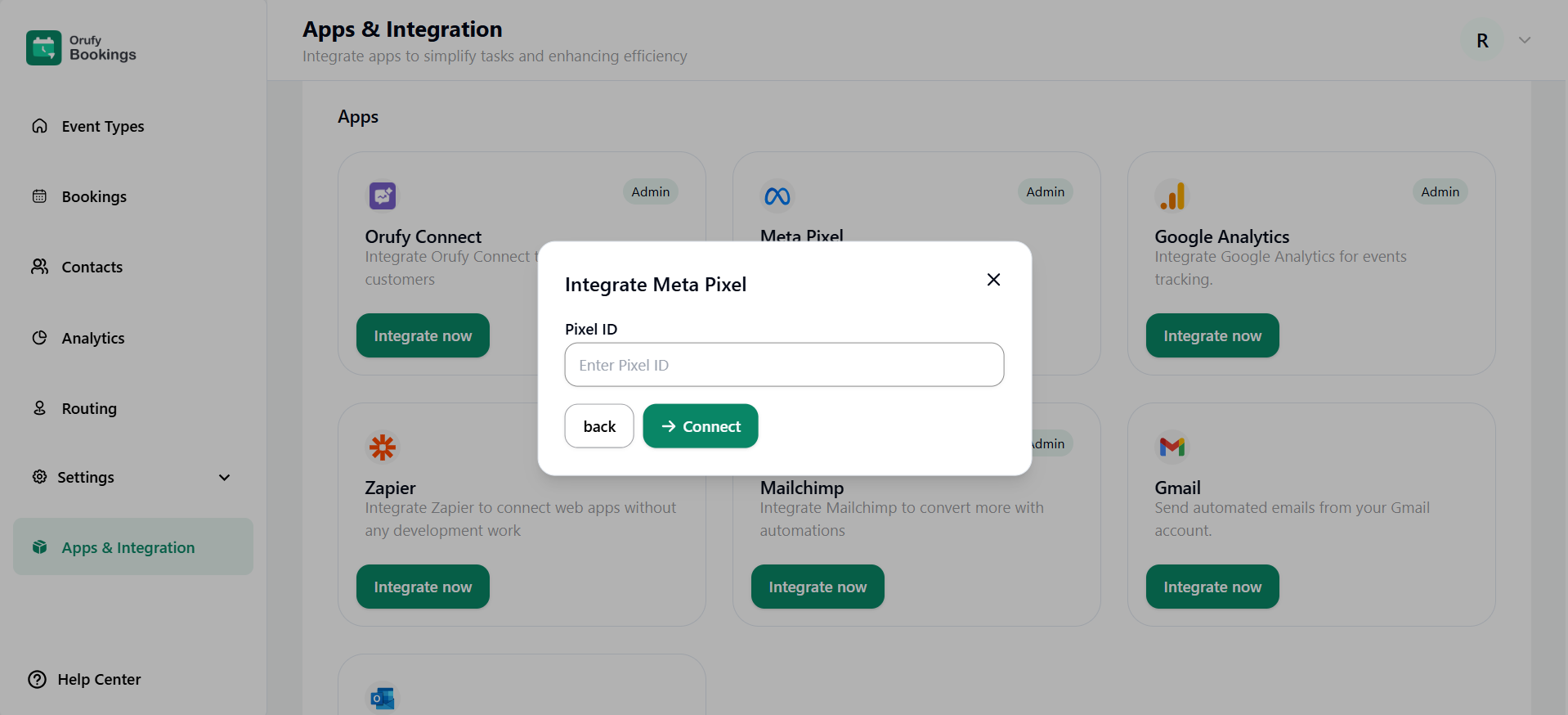The height and width of the screenshot is (715, 1568).
Task: Click the R profile avatar
Action: point(1481,41)
